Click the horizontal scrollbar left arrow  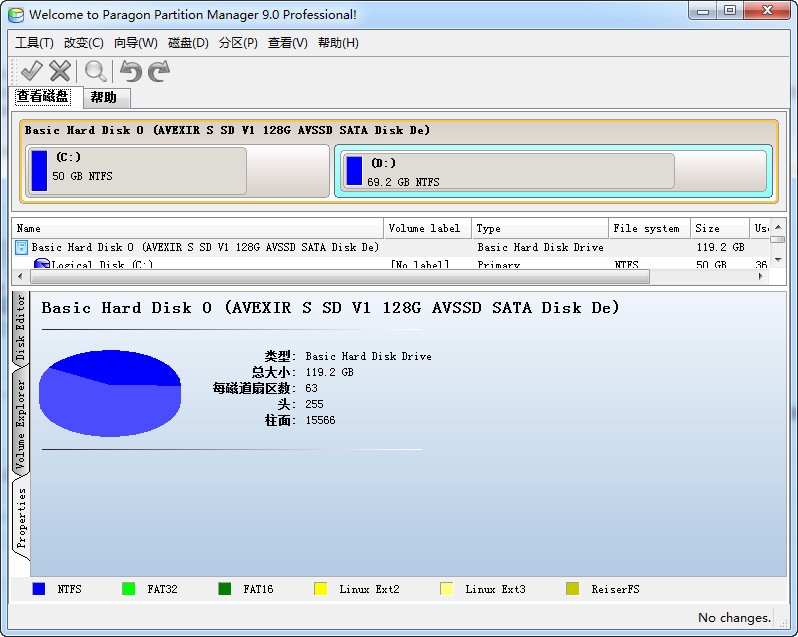(20, 277)
